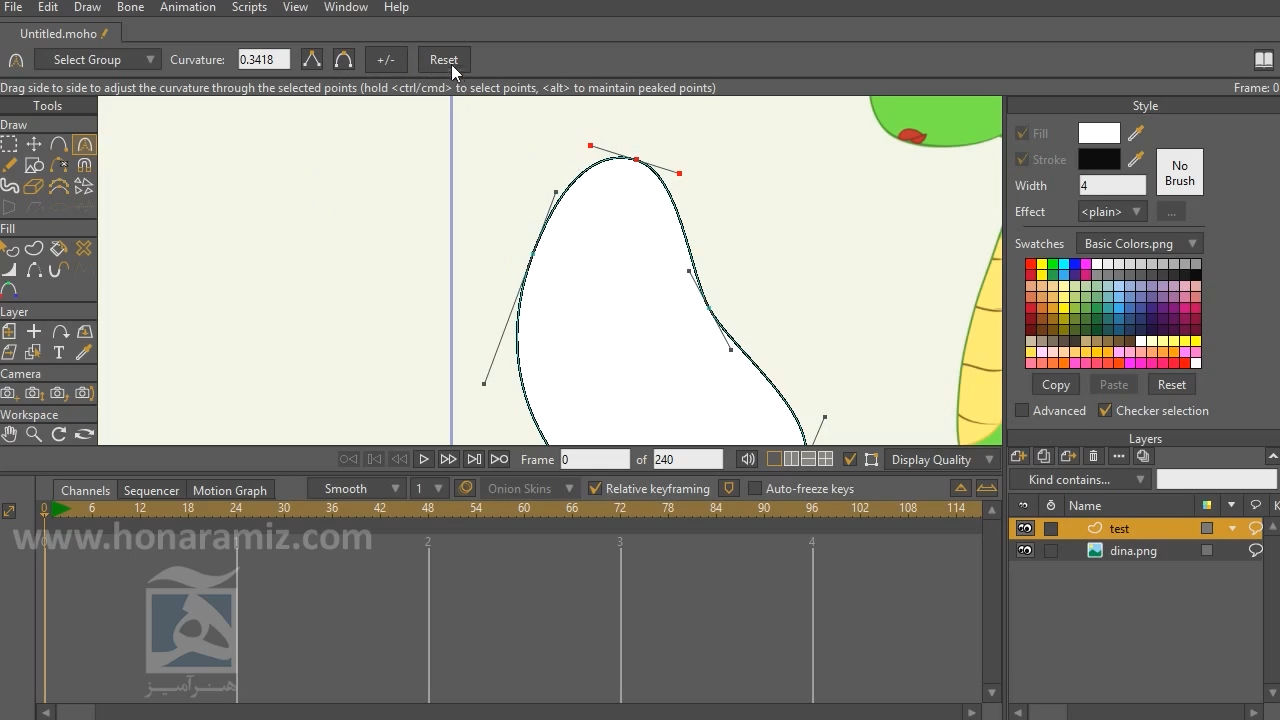Click the Reset style button below swatches
1280x720 pixels.
pyautogui.click(x=1172, y=385)
